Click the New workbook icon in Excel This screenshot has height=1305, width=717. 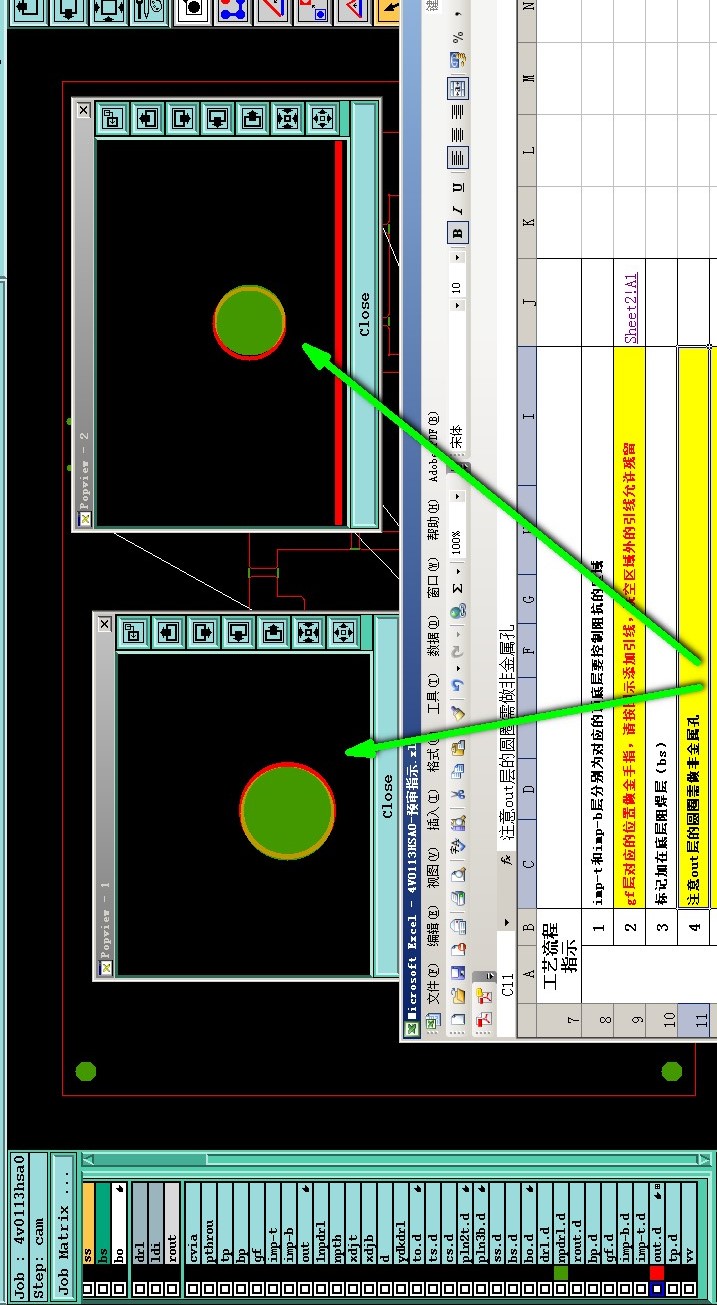459,1020
